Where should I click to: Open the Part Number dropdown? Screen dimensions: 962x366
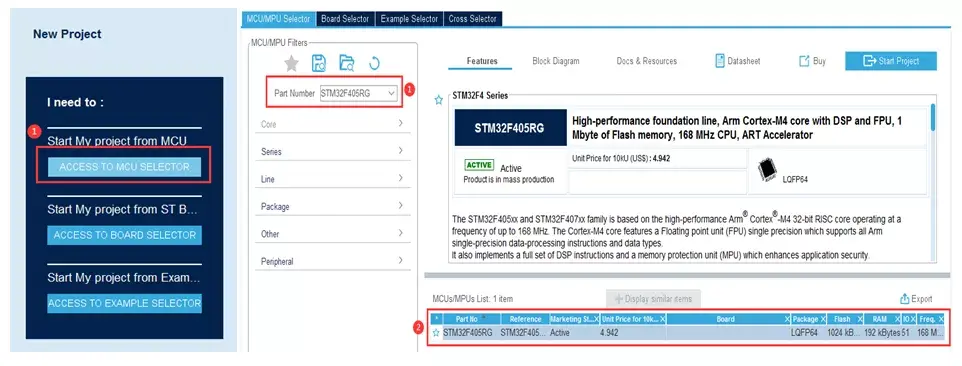391,93
